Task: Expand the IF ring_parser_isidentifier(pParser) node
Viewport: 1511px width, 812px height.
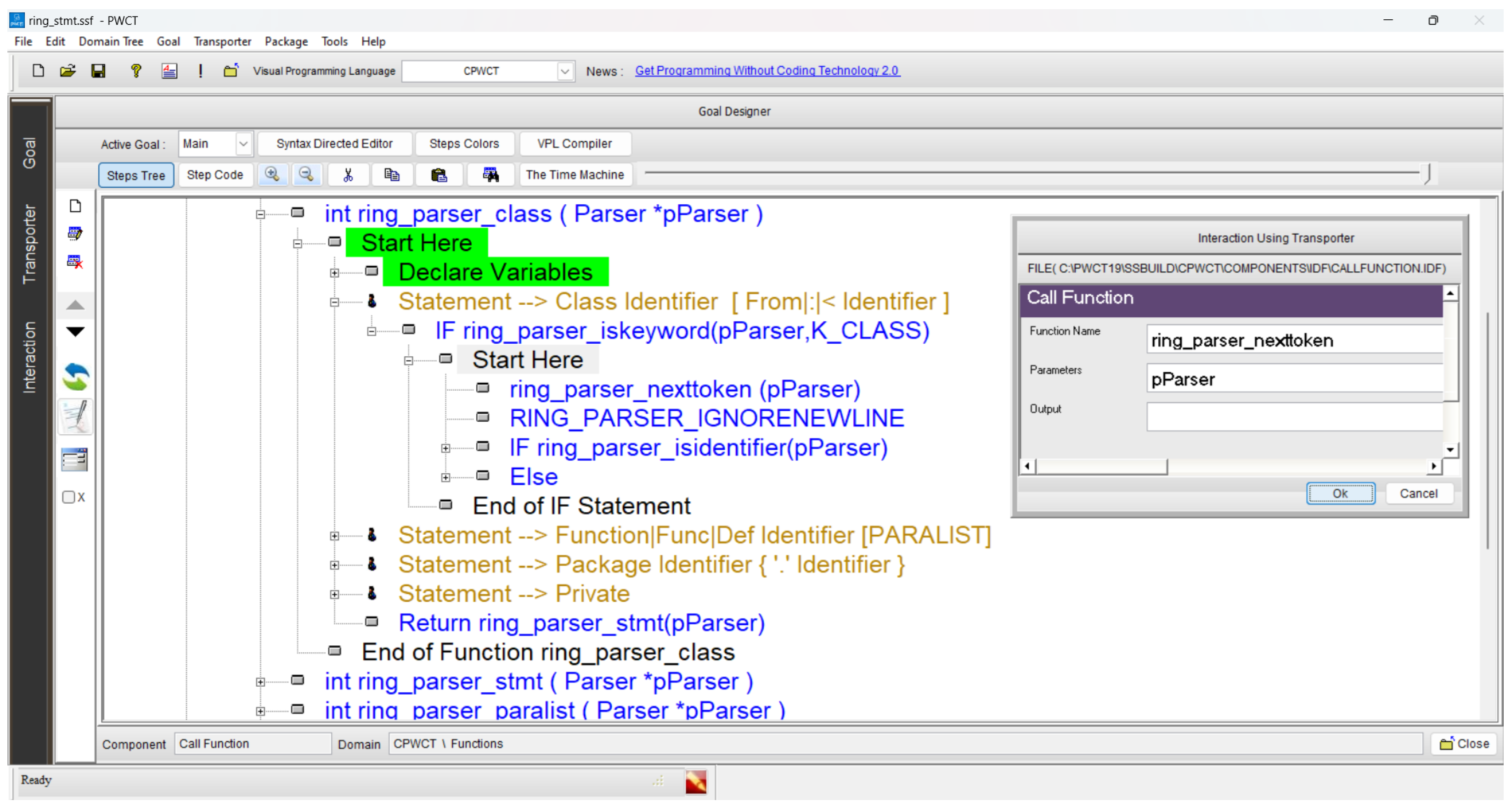Action: [446, 448]
